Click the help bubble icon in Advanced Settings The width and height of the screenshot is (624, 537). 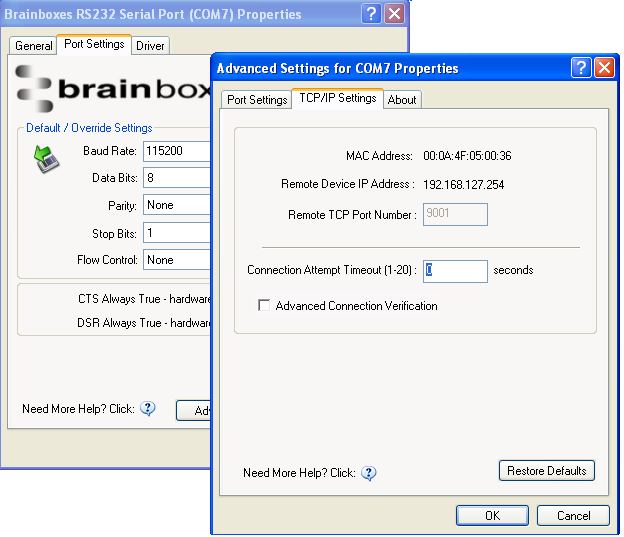pos(369,473)
